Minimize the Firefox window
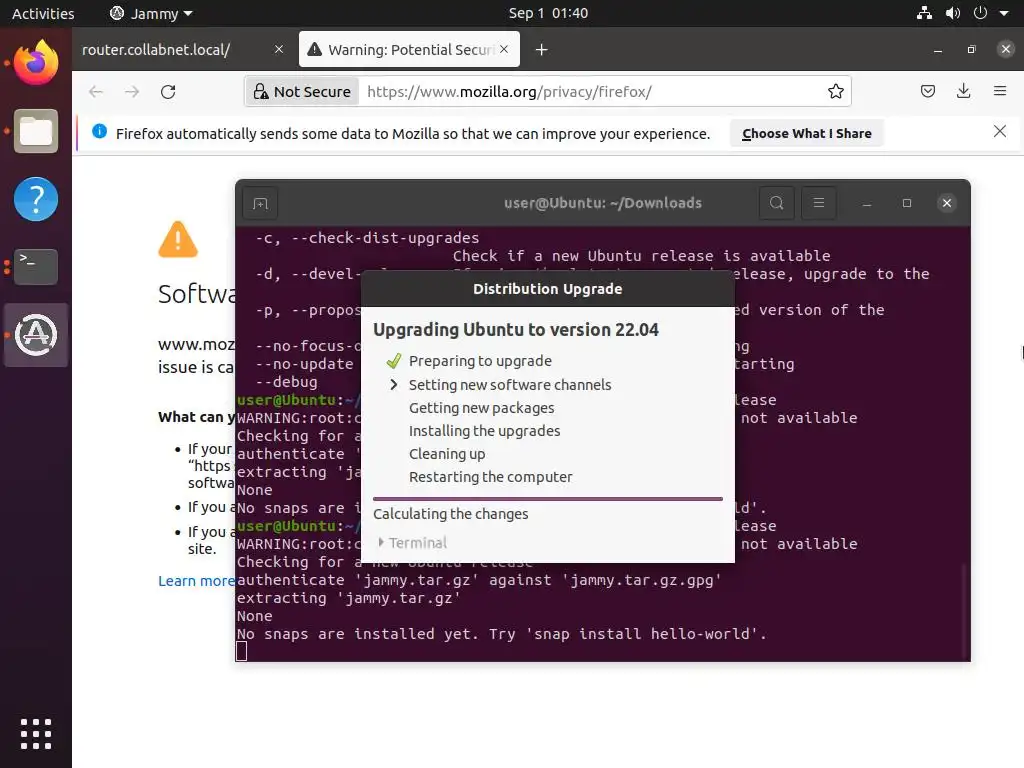Screen dimensions: 1024x768 coord(938,50)
